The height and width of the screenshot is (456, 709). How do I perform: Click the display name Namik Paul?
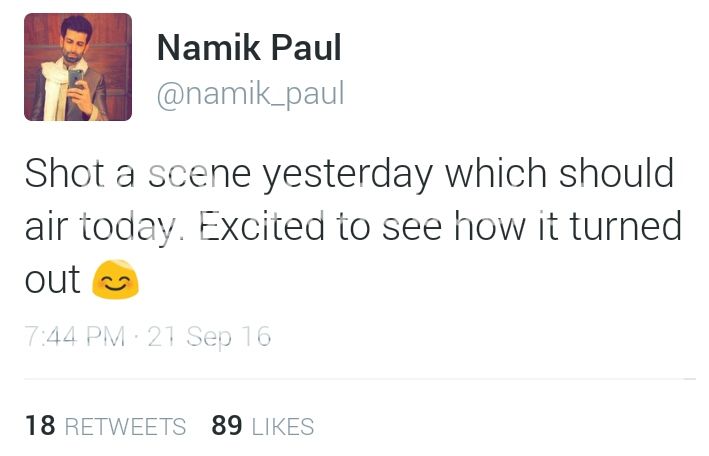pos(249,47)
